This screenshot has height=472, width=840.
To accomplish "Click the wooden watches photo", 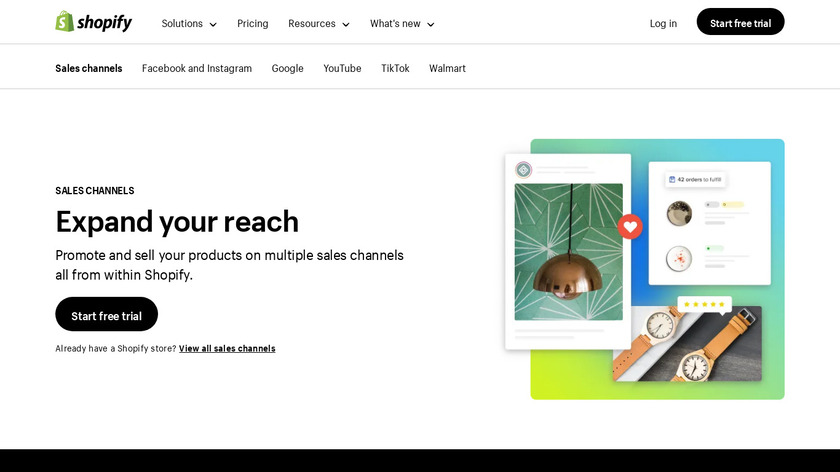I will pos(687,344).
